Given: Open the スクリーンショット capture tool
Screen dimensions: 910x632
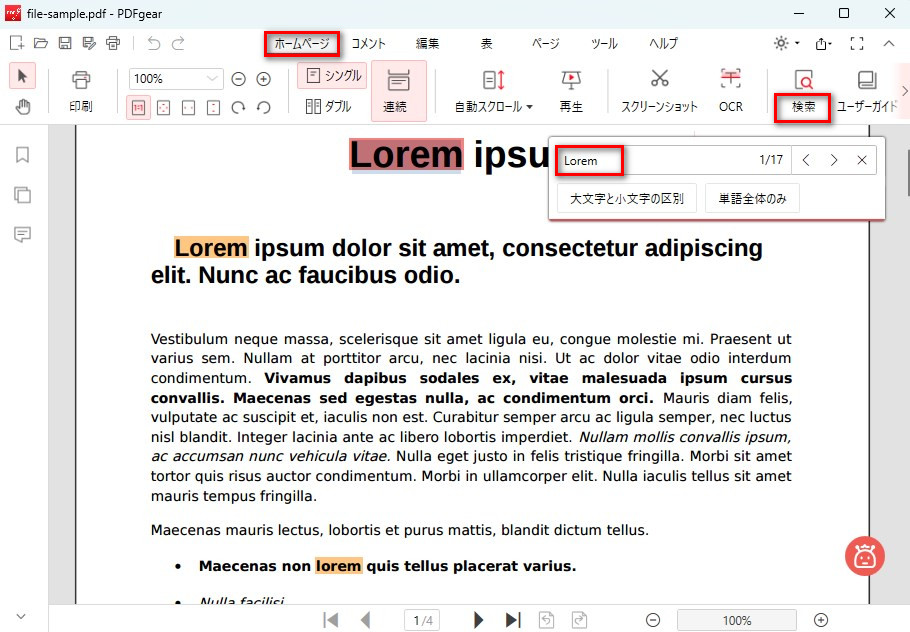Looking at the screenshot, I should [x=658, y=89].
